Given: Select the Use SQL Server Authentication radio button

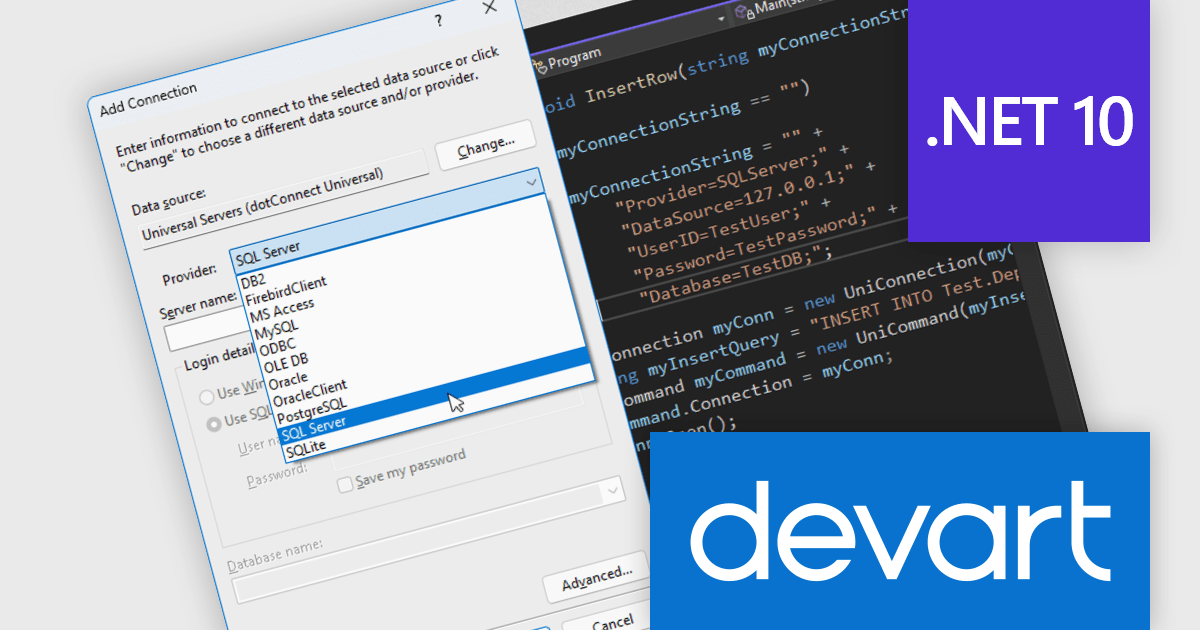Looking at the screenshot, I should (x=213, y=424).
